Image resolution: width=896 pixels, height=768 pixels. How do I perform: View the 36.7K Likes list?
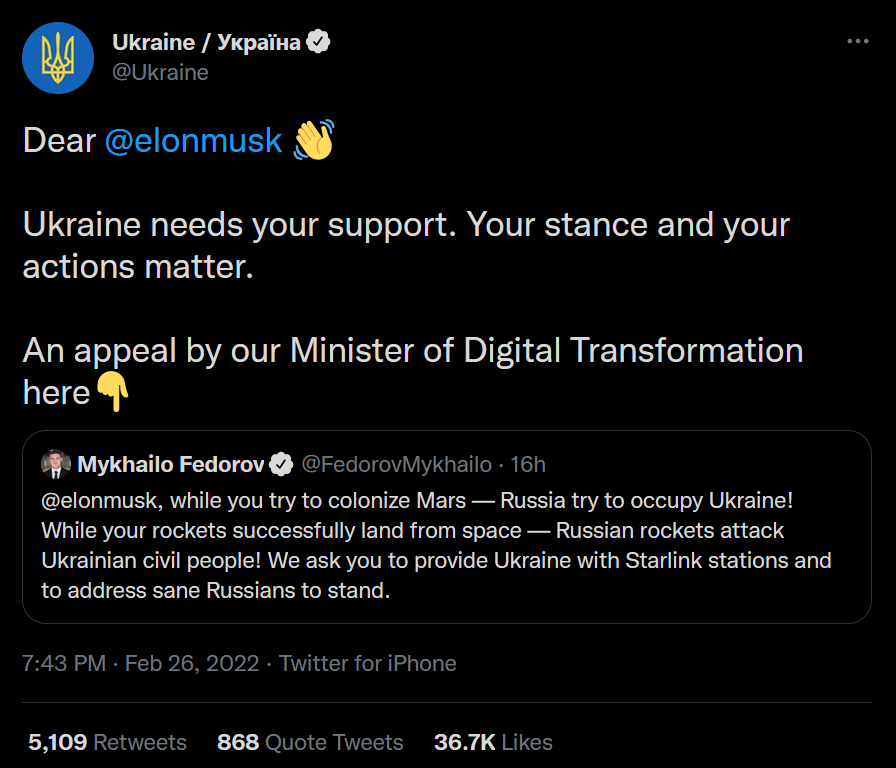coord(493,742)
